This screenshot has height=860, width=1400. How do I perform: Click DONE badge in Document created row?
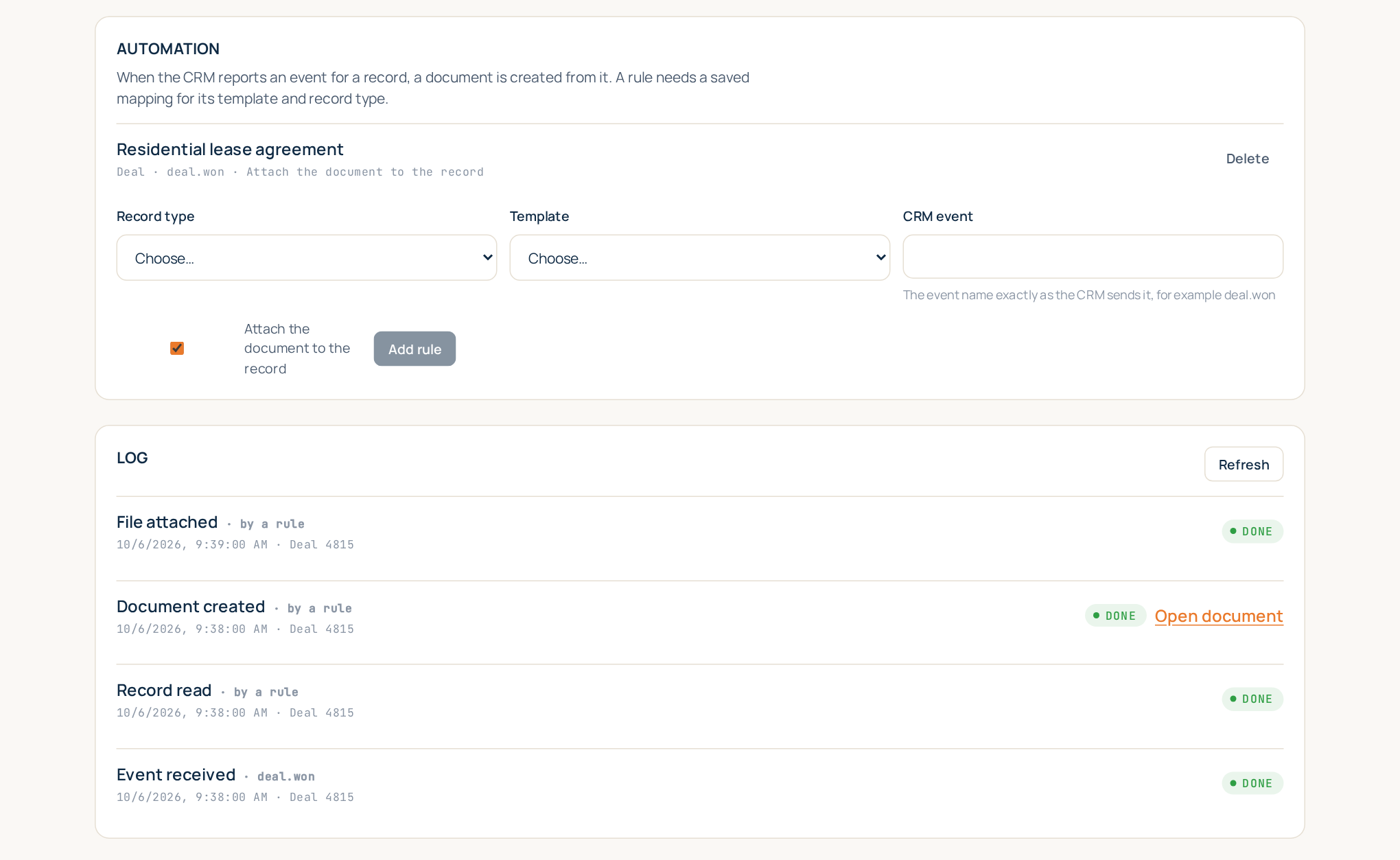click(1115, 616)
